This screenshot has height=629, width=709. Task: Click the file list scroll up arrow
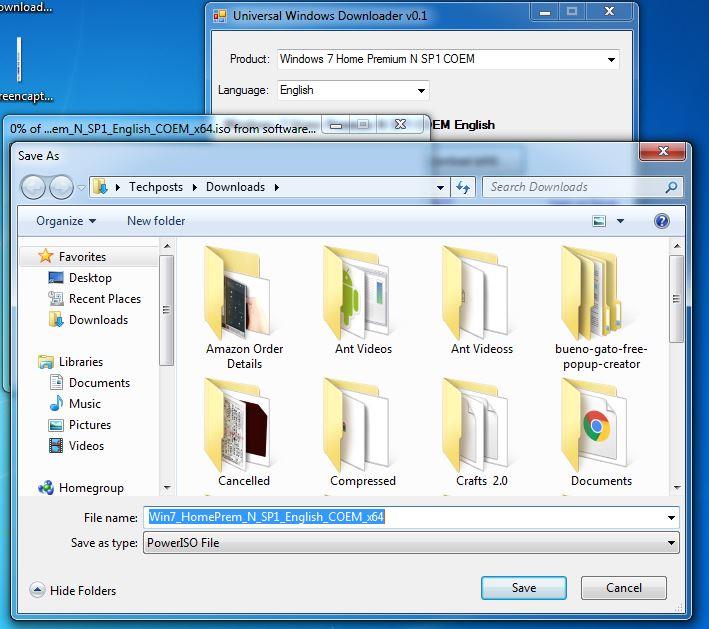click(677, 246)
